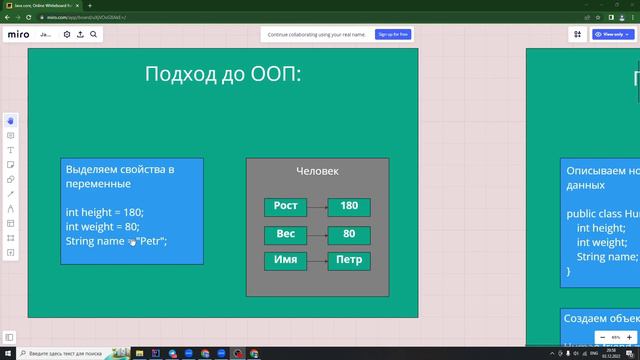Focus the miro.com address bar
Screen dimensions: 640x360
tap(310, 18)
